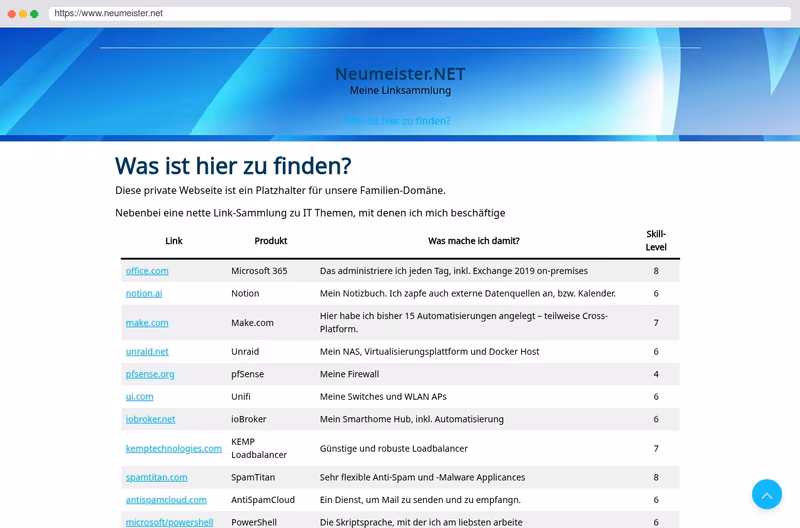Select the 'ioBroker' product cell
Image resolution: width=800 pixels, height=528 pixels.
[x=248, y=419]
